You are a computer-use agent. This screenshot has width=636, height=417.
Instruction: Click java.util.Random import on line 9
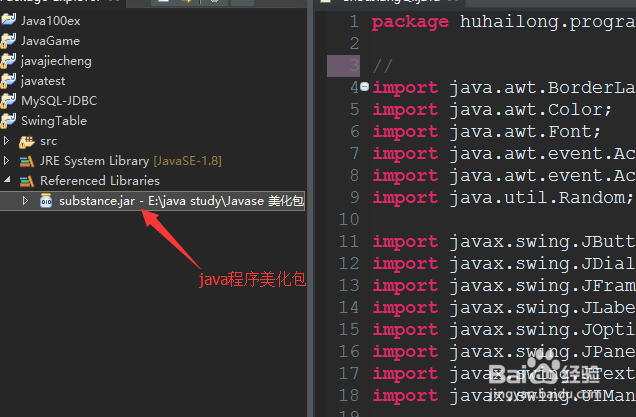point(541,198)
